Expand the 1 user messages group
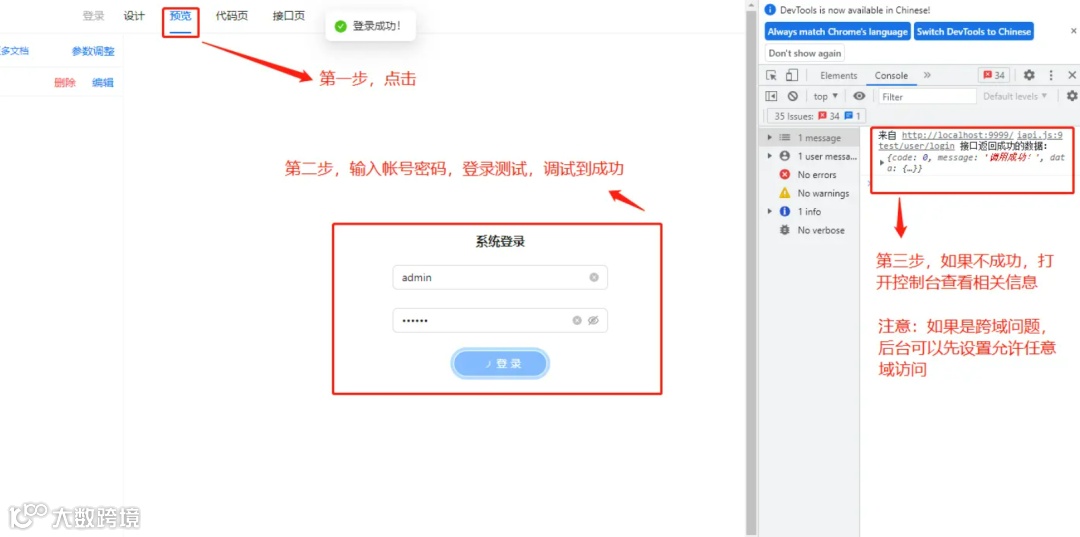This screenshot has height=537, width=1080. pyautogui.click(x=770, y=156)
